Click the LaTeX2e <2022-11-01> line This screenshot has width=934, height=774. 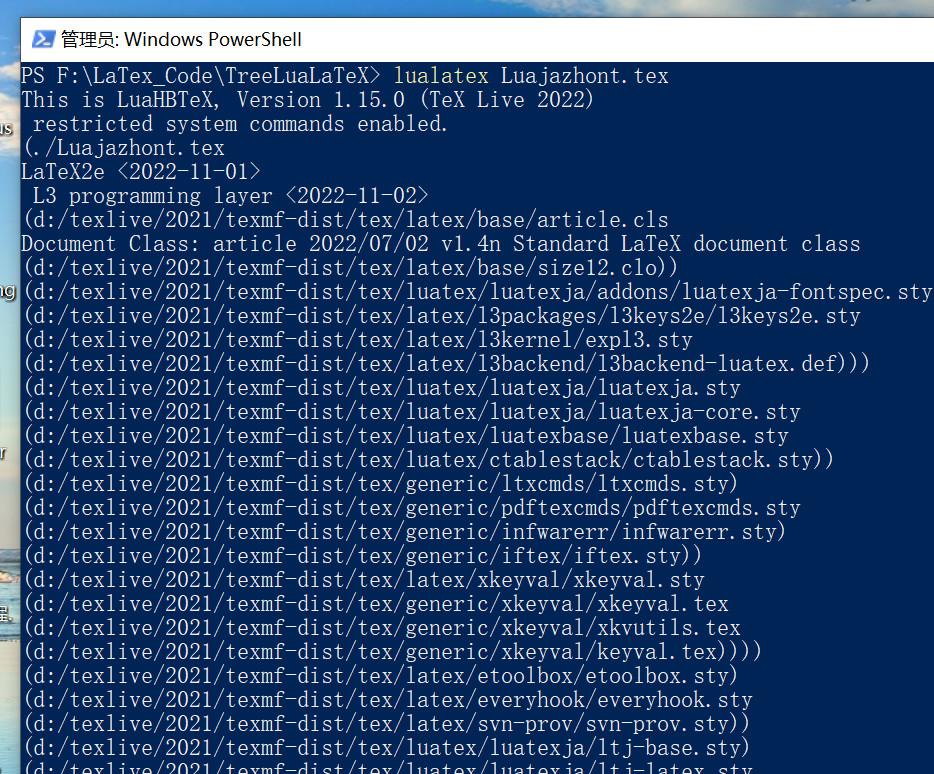[x=141, y=172]
